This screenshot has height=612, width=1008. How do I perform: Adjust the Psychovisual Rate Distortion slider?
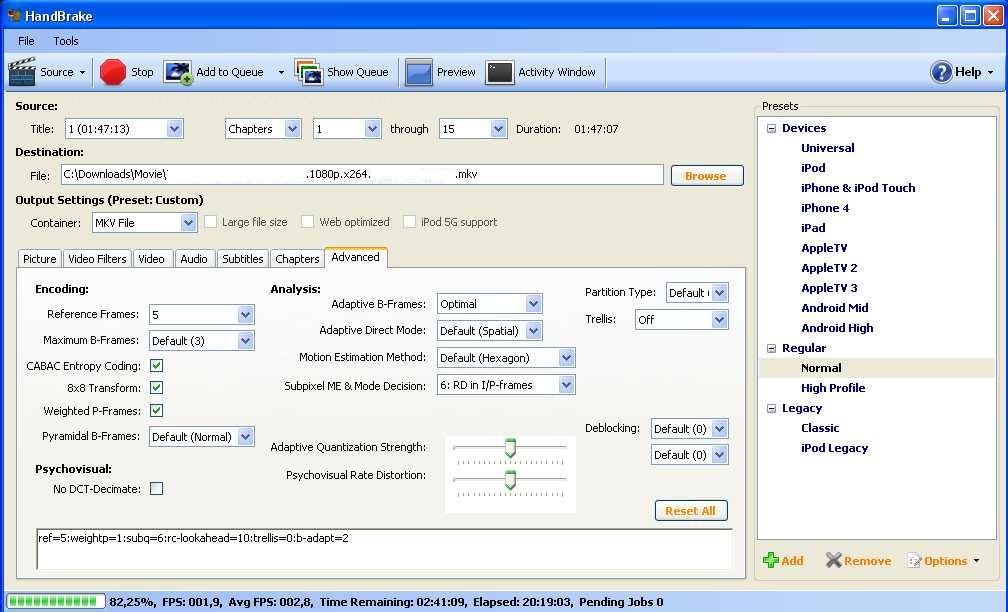coord(510,480)
